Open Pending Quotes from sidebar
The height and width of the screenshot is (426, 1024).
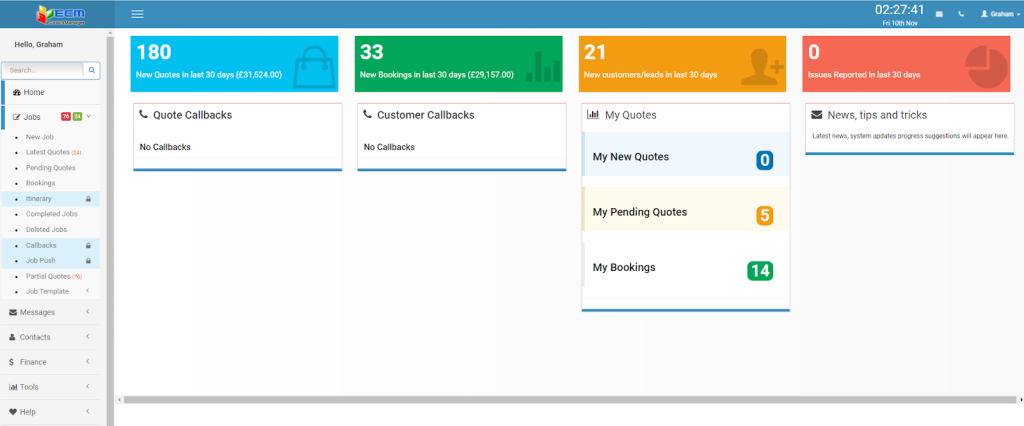pos(50,168)
